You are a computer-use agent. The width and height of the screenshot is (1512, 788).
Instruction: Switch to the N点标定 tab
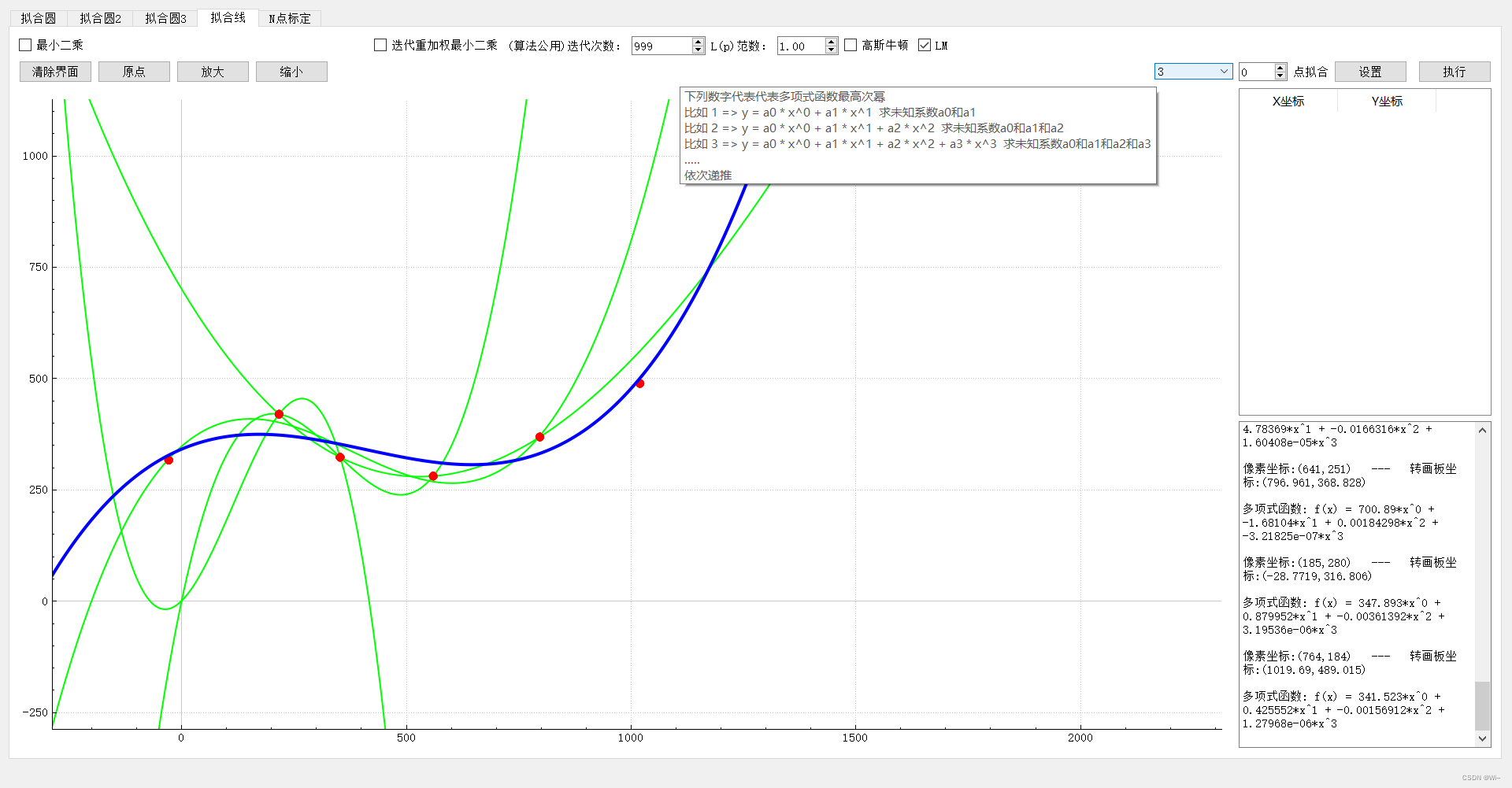pyautogui.click(x=290, y=18)
